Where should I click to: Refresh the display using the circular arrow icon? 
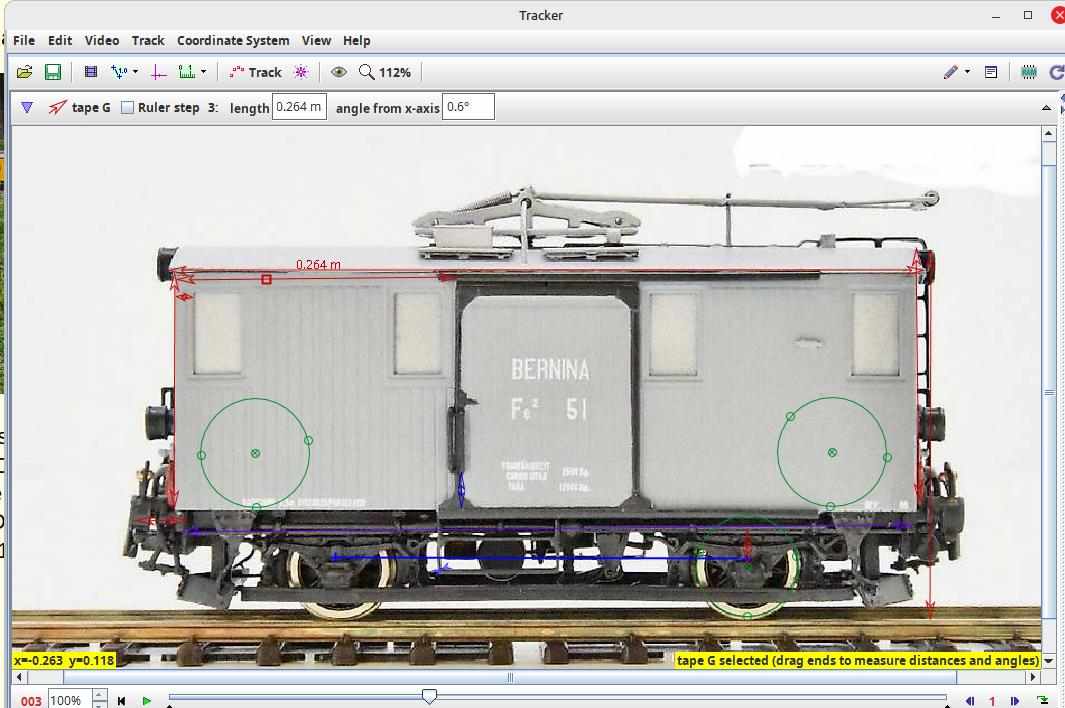(1056, 71)
